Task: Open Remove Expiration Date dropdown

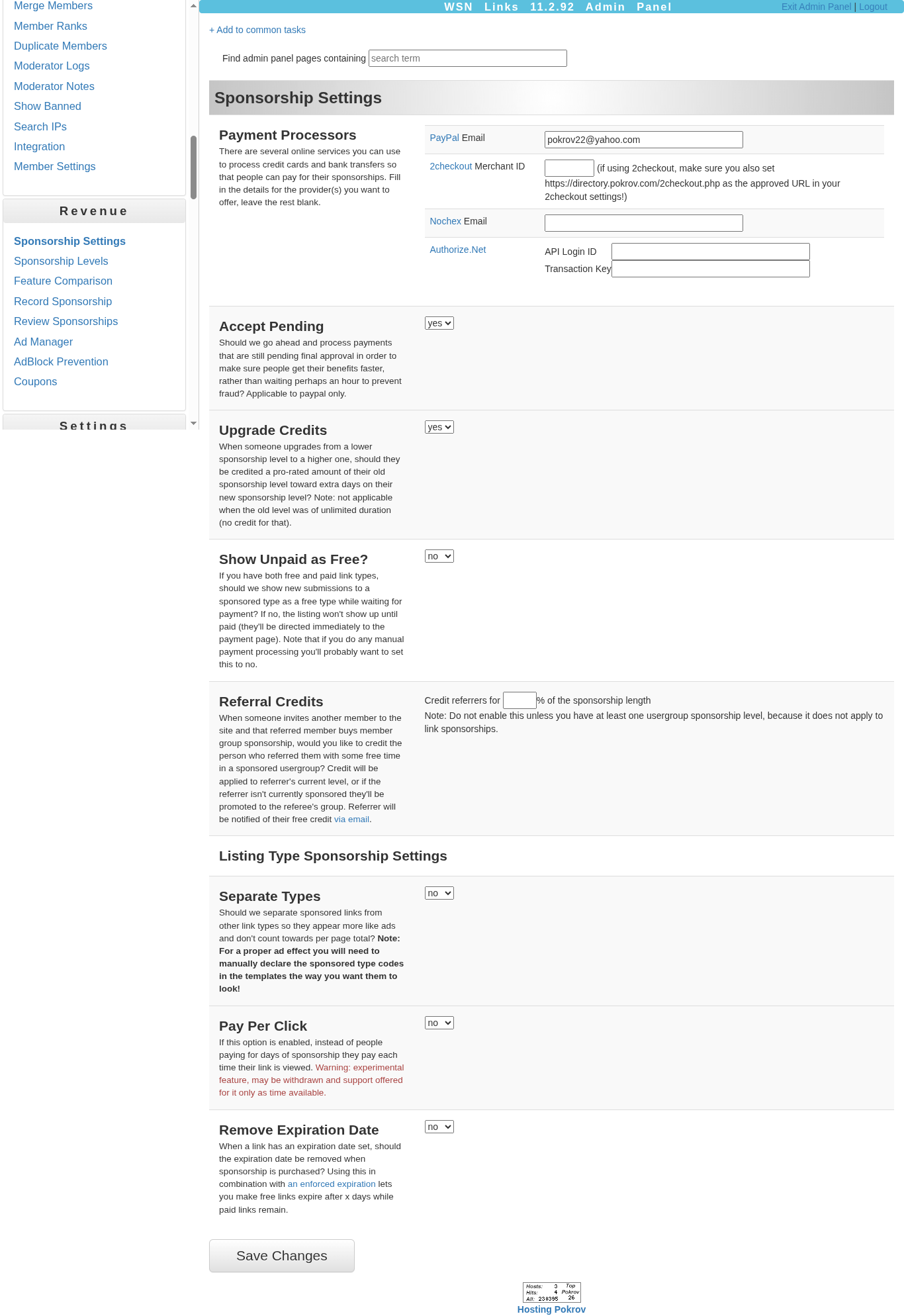Action: 439,1127
